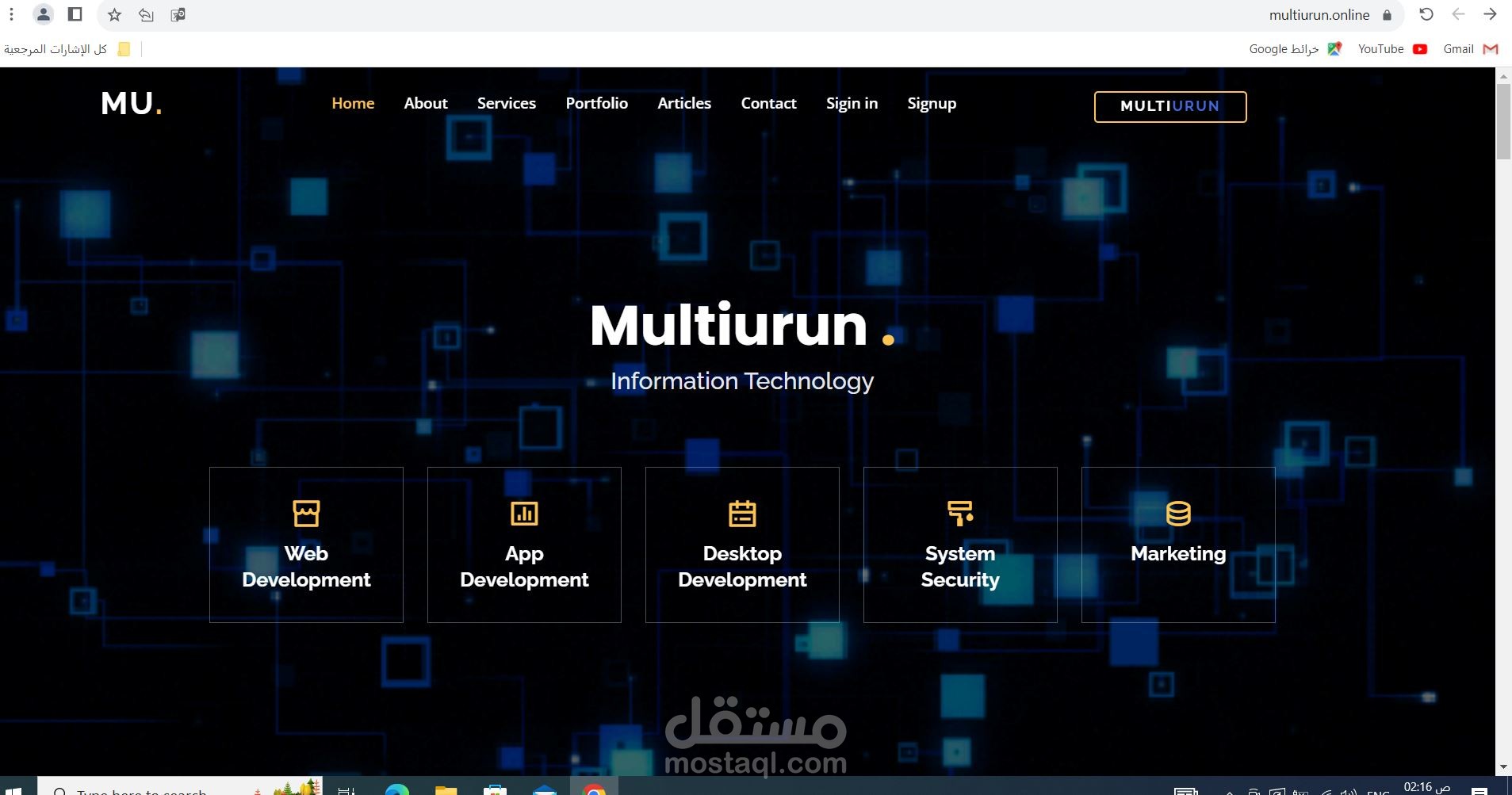Click the address bar showing multiurun.online

click(1319, 14)
